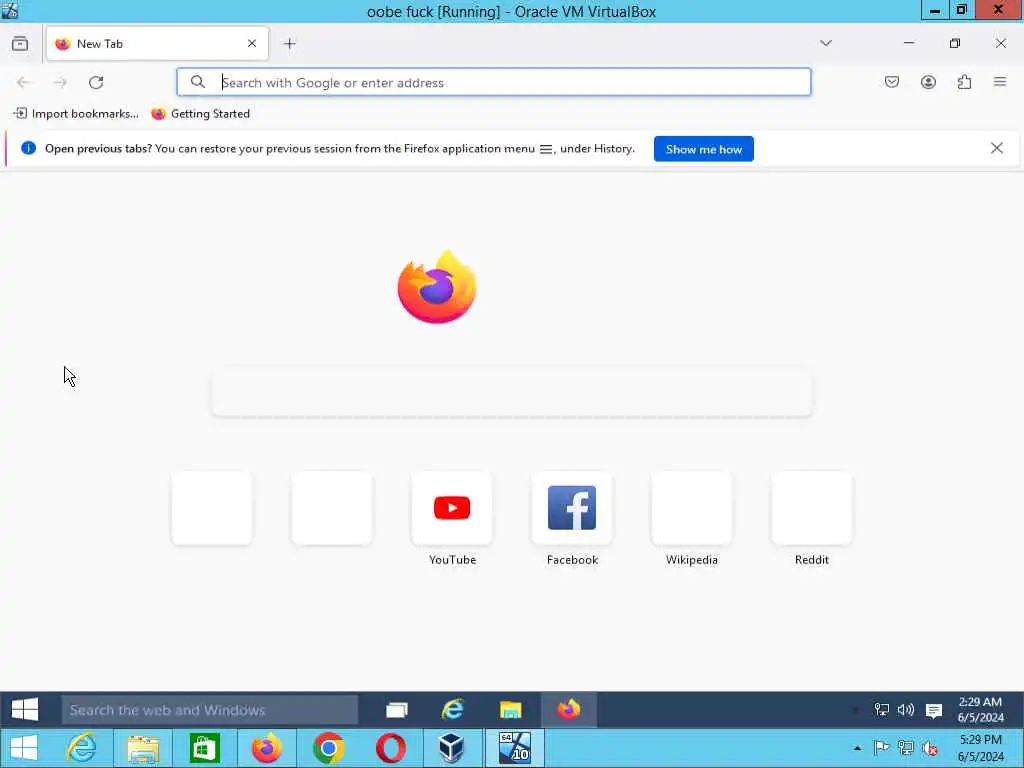1024x768 pixels.
Task: Expand the list all tabs chevron
Action: click(825, 43)
